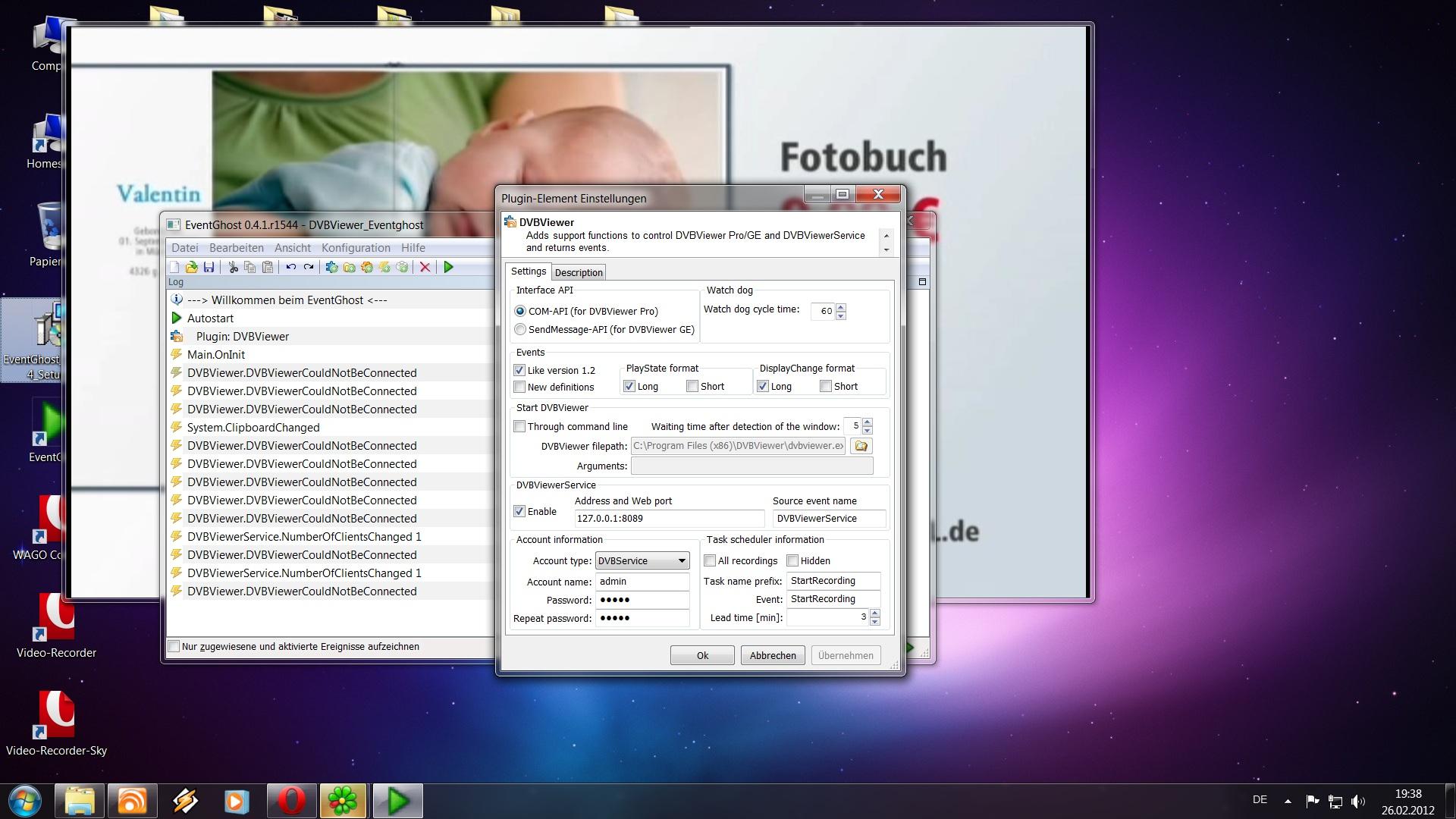Decrease waiting time after window detection
1456x819 pixels.
(868, 430)
